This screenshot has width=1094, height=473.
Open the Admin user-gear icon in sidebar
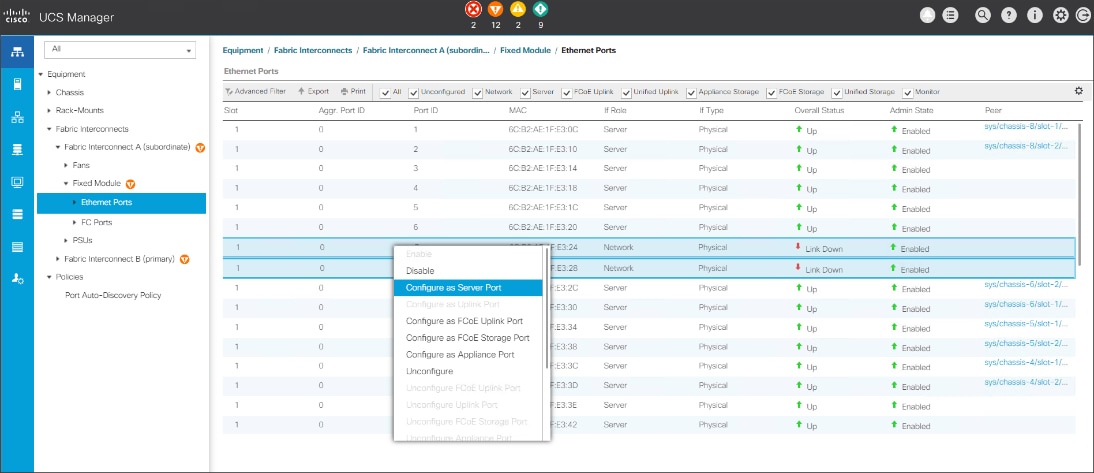tap(17, 279)
